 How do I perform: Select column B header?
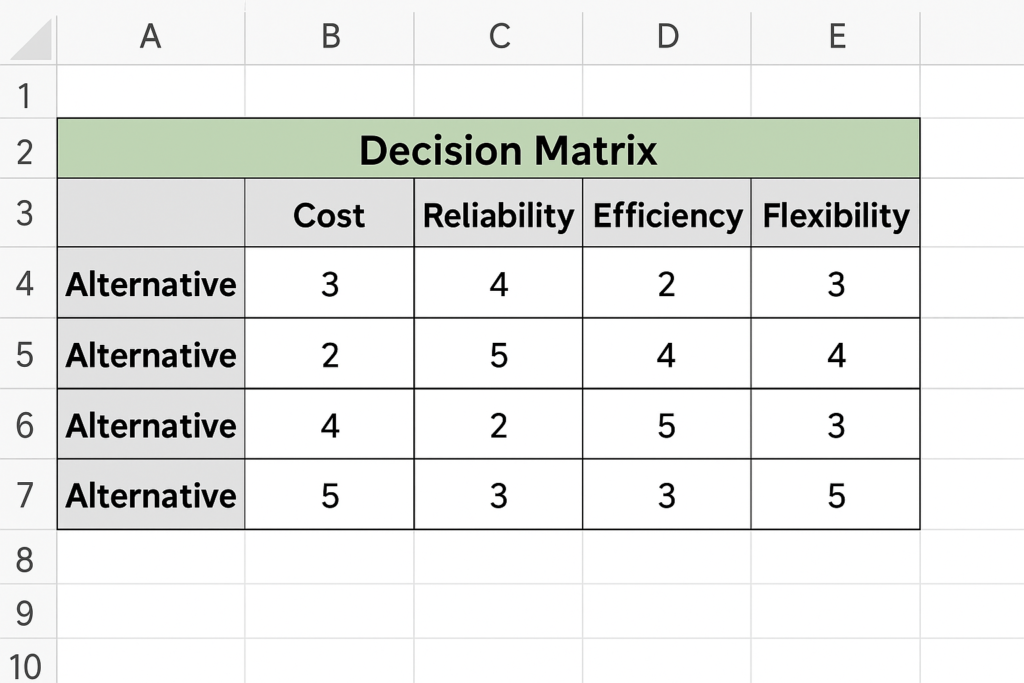click(330, 37)
